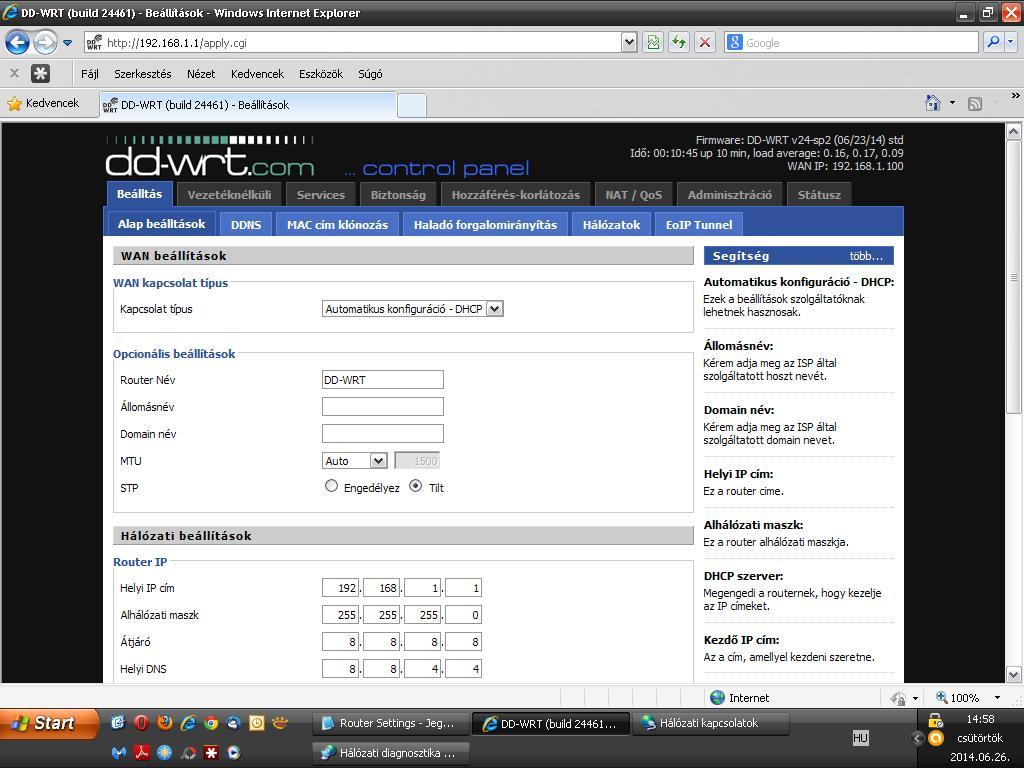Click the protected mode lock status icon
The image size is (1024, 768).
tap(898, 698)
